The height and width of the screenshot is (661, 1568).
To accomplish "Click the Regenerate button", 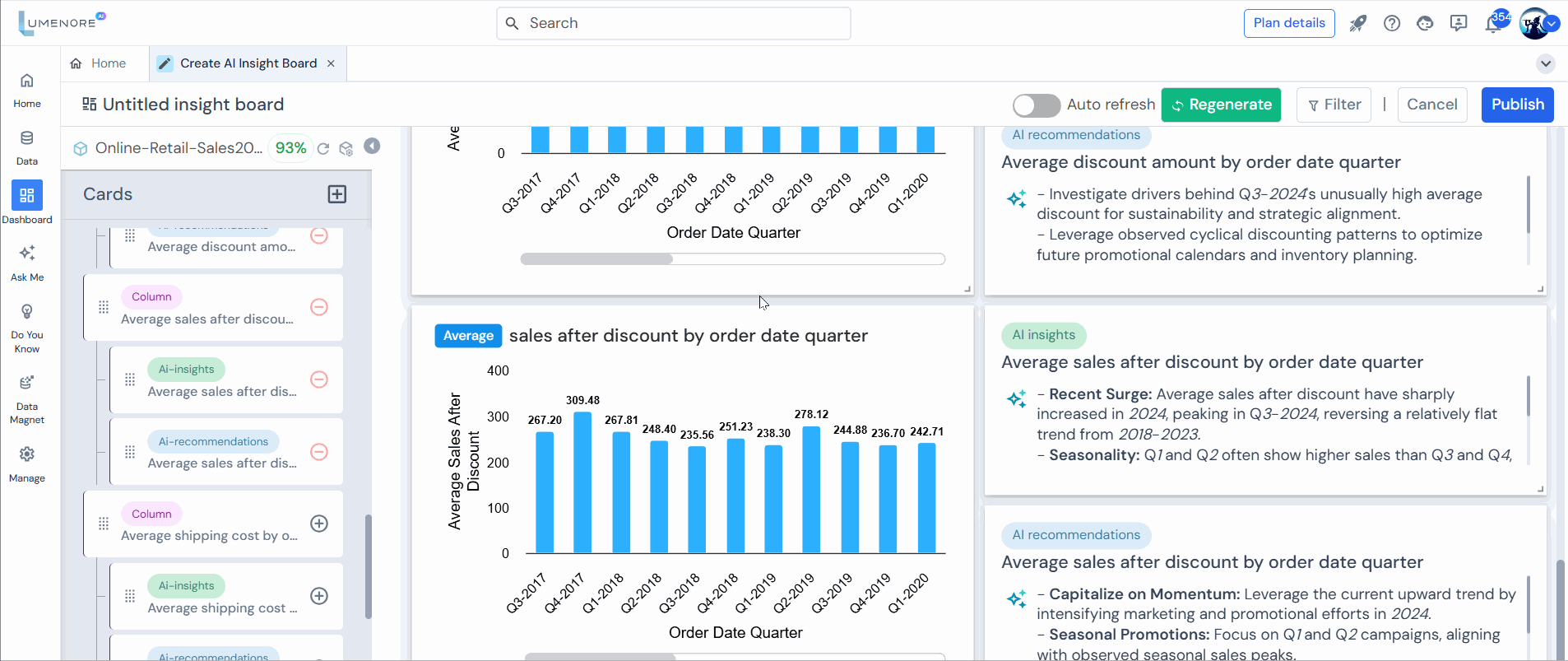I will 1221,105.
